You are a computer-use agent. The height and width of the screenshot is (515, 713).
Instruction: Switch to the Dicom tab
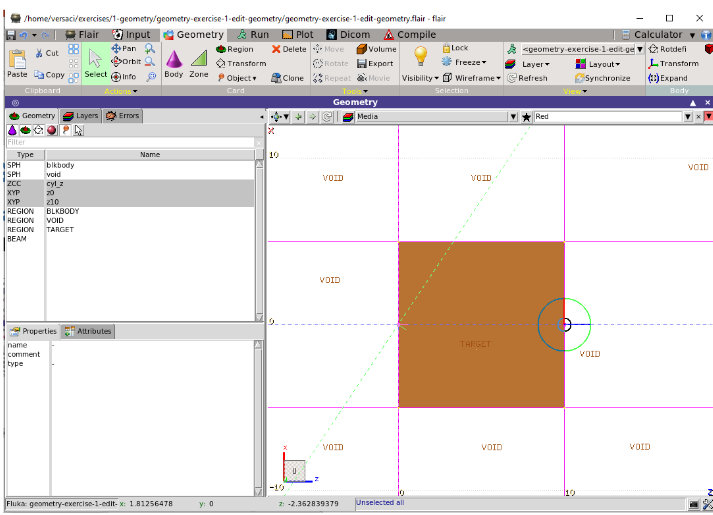[348, 35]
